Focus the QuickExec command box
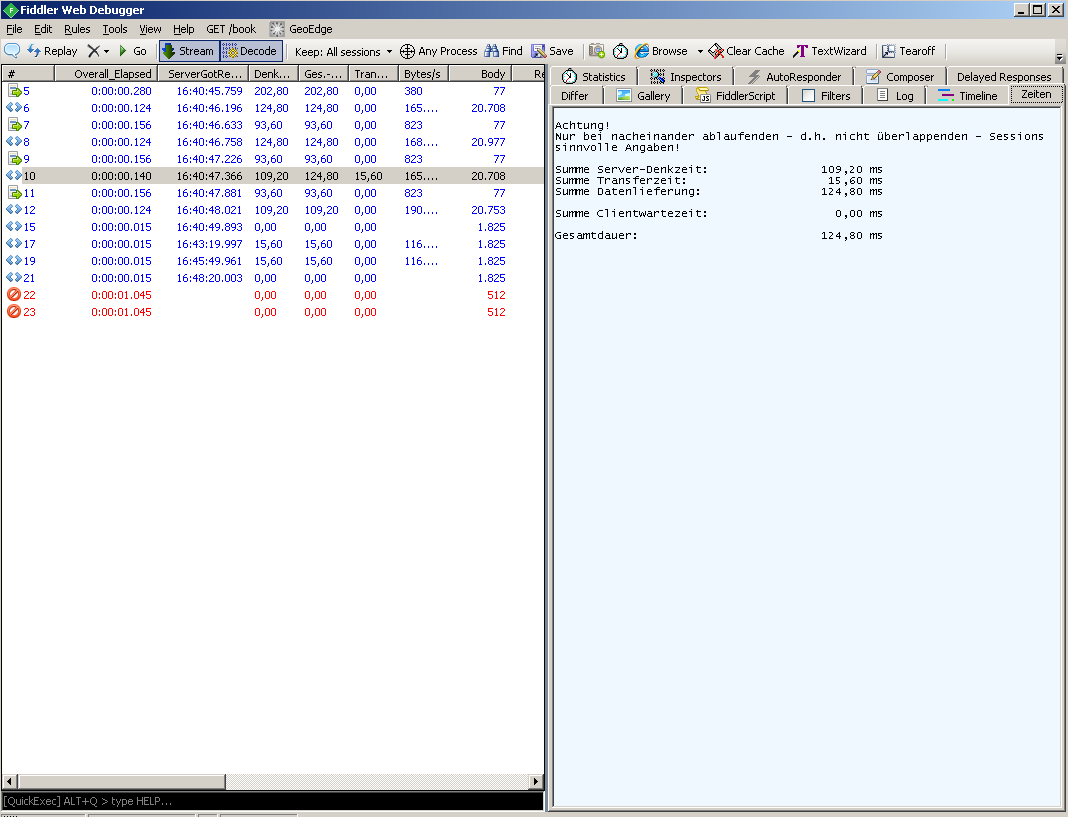1068x817 pixels. click(x=272, y=801)
